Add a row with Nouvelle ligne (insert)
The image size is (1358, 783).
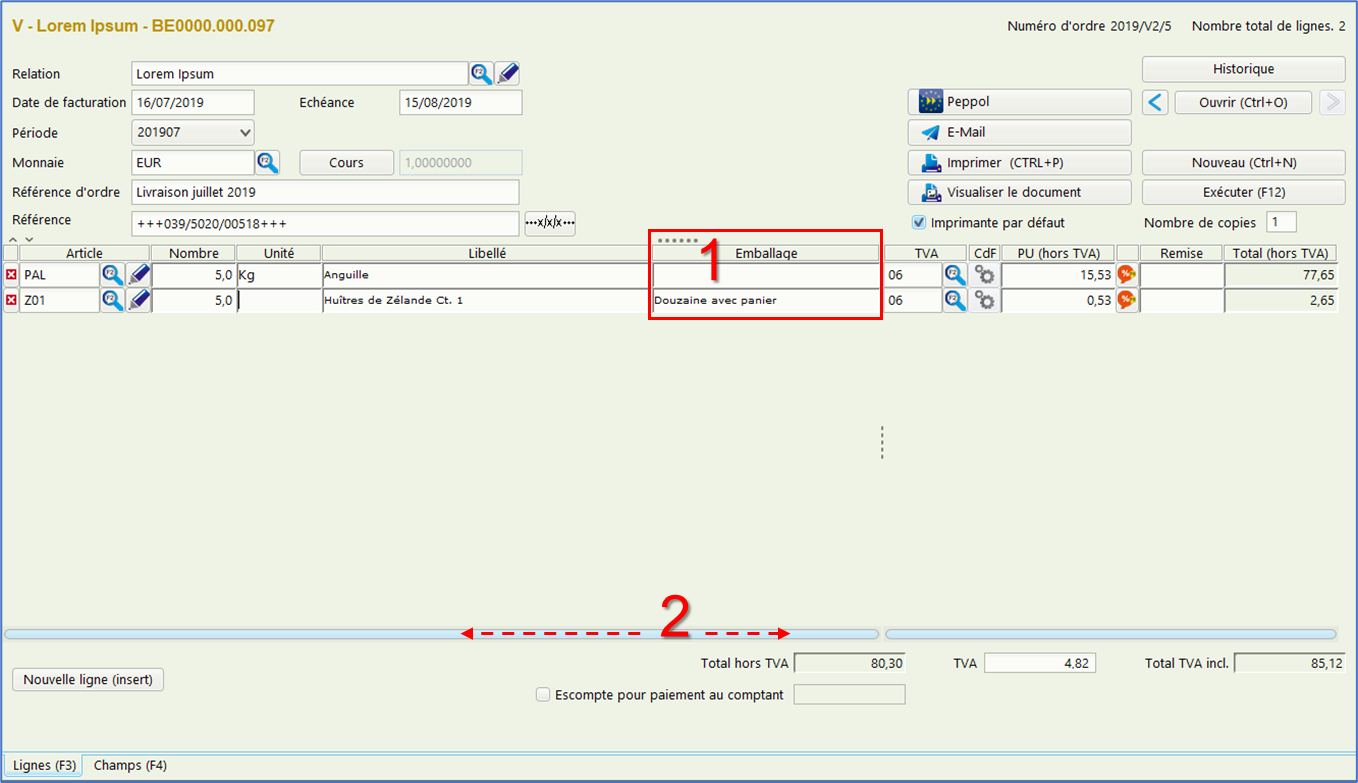88,680
